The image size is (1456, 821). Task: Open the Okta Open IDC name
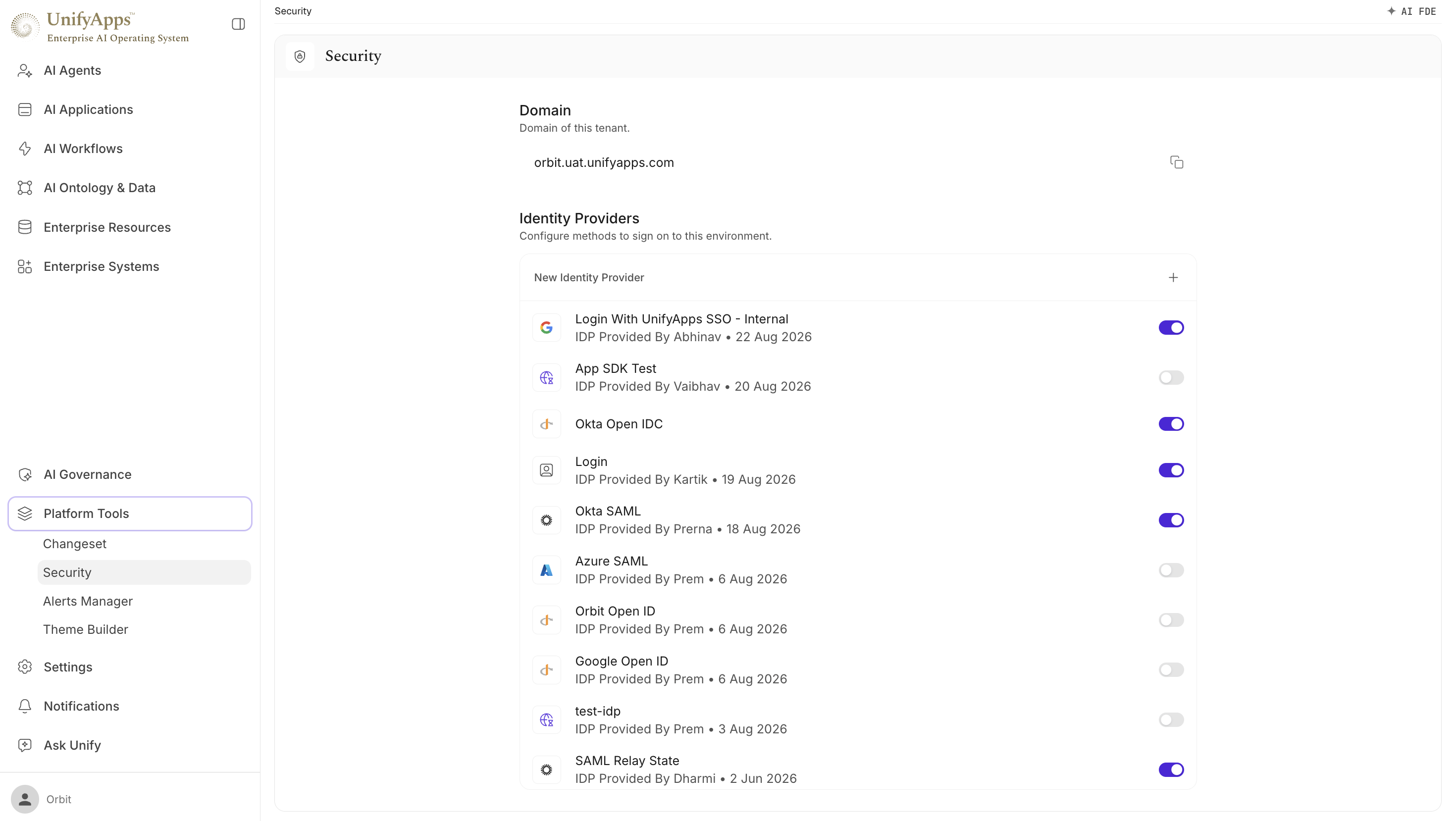(619, 424)
